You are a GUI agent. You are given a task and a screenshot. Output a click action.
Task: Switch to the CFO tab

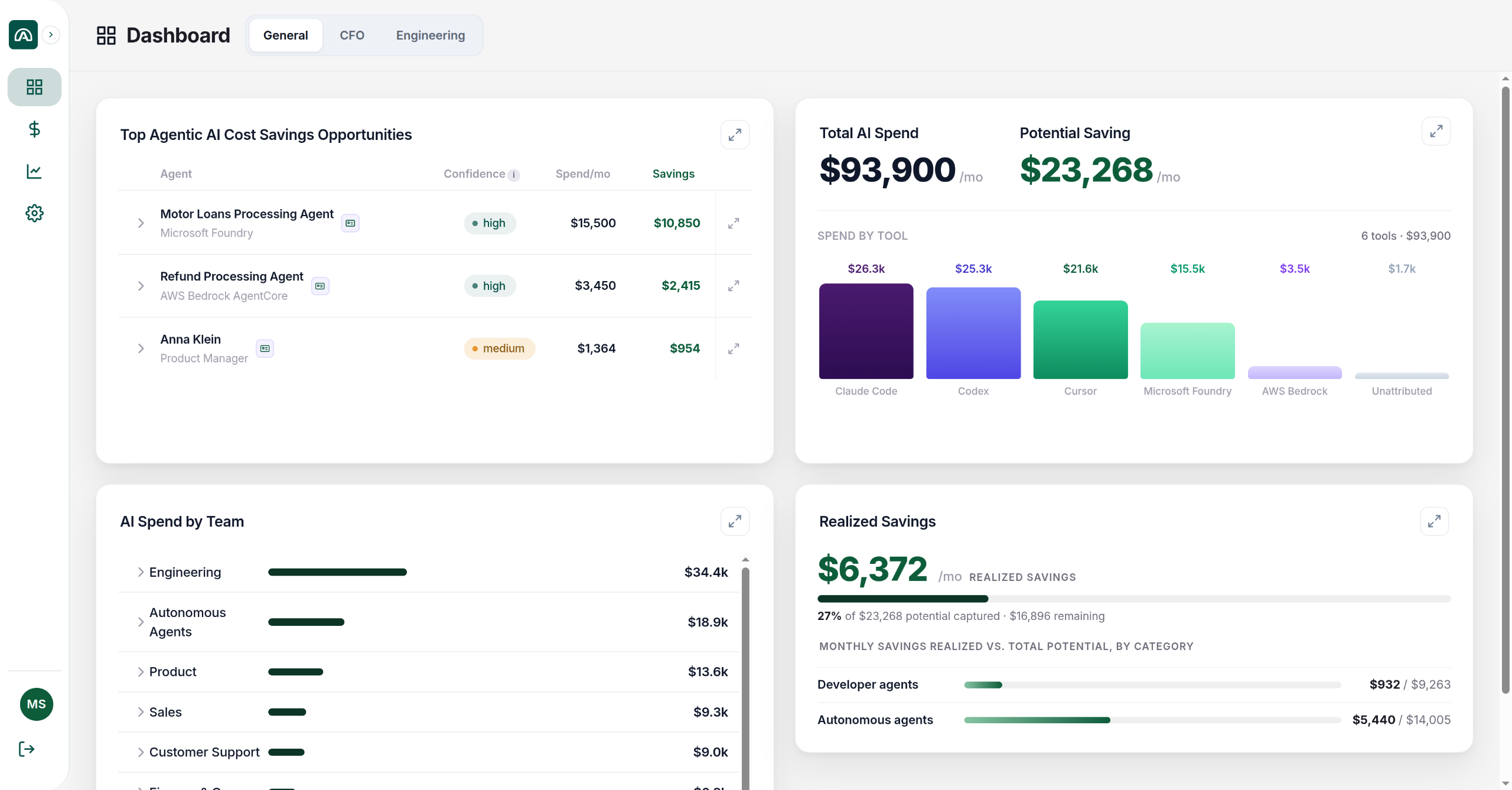coord(352,35)
